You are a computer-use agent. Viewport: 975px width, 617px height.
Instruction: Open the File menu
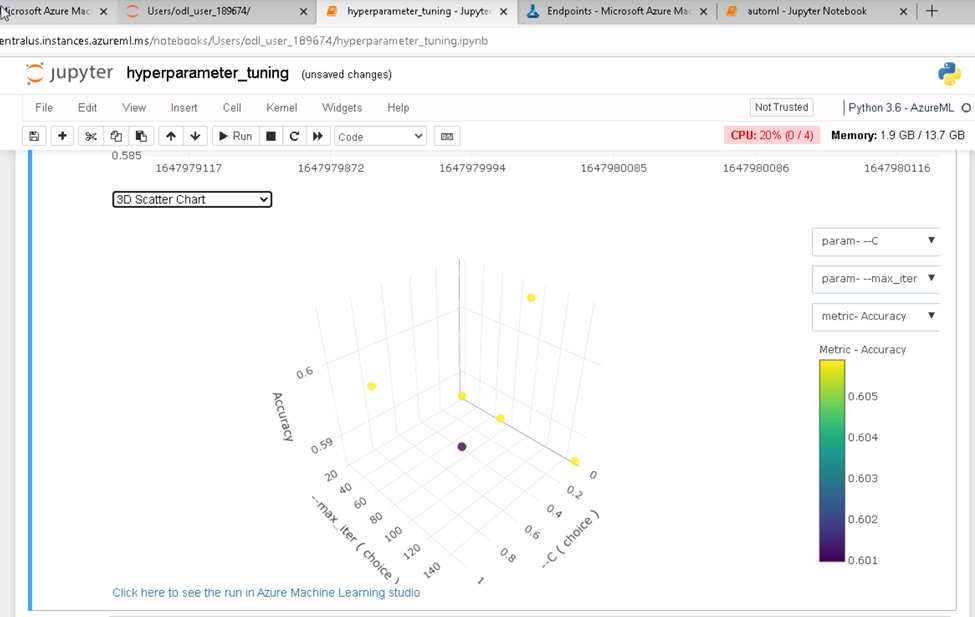44,108
